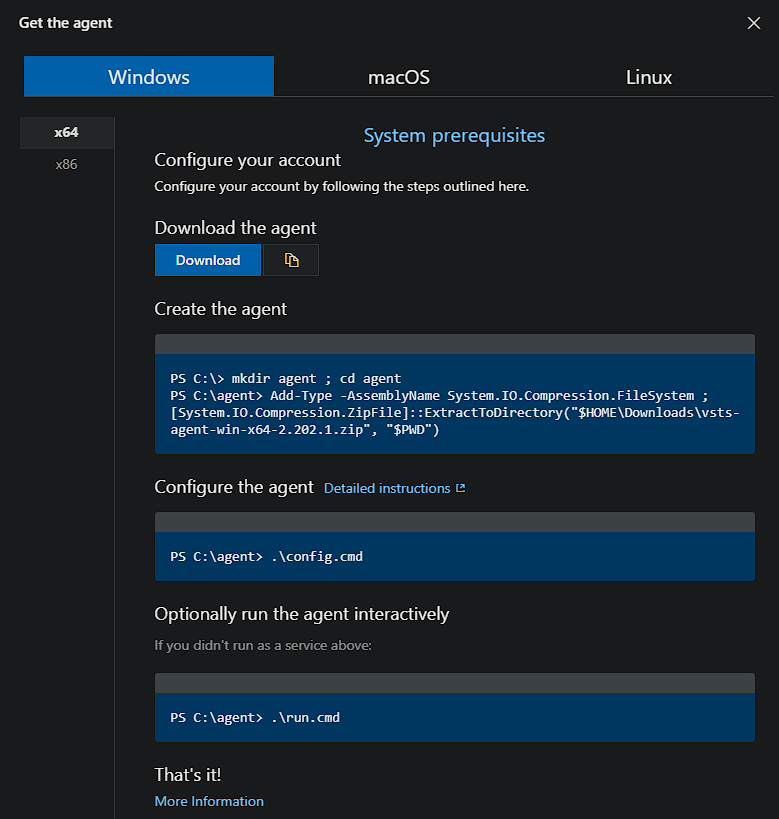
Task: Switch to the Windows tab
Action: 149,77
